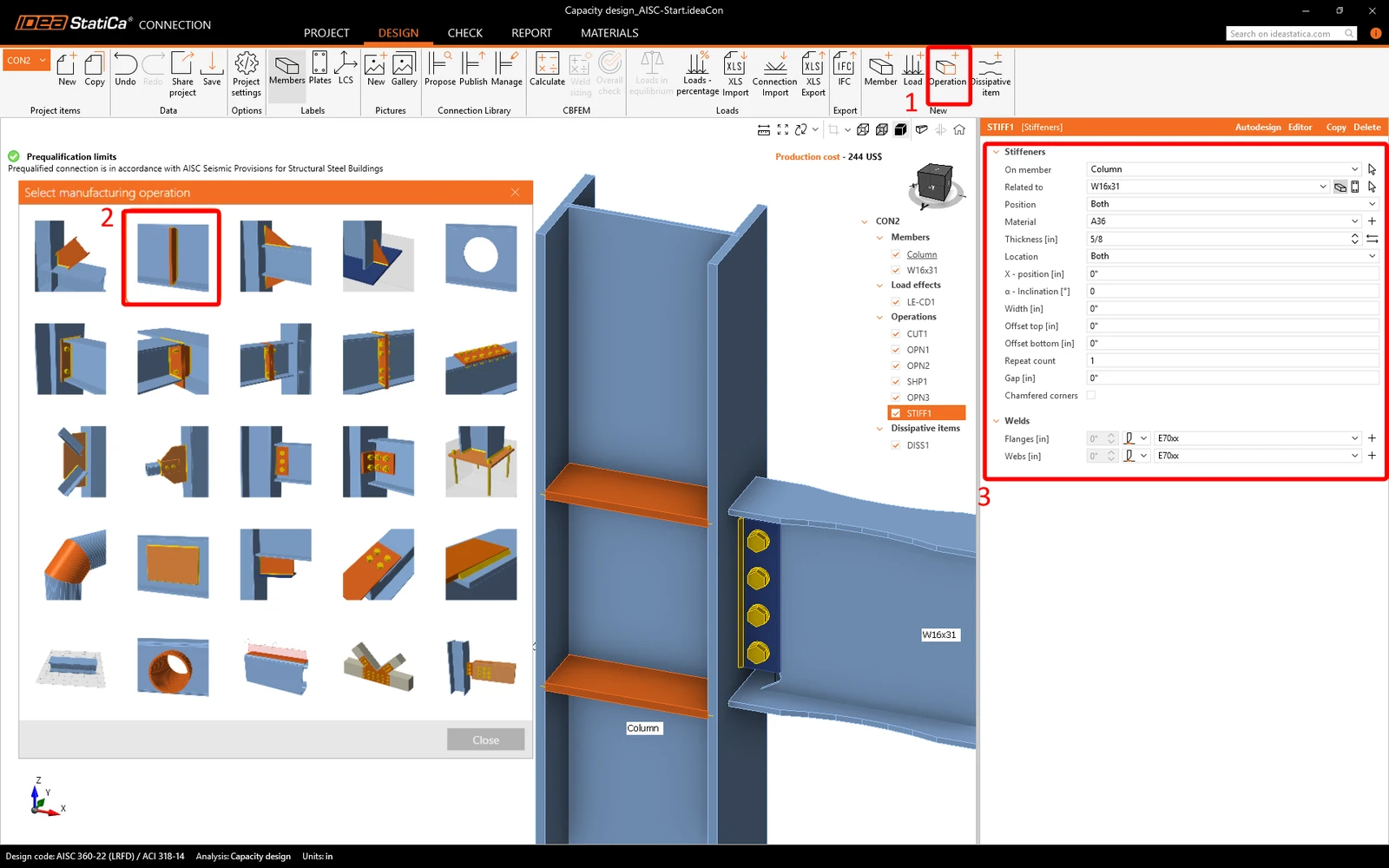Copy the STIFF1 operation
This screenshot has height=868, width=1389.
coord(1336,128)
